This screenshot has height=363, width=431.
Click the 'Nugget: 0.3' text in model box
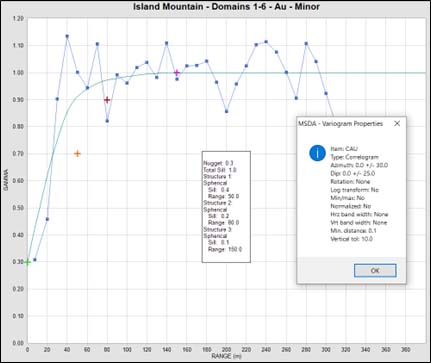pyautogui.click(x=218, y=163)
